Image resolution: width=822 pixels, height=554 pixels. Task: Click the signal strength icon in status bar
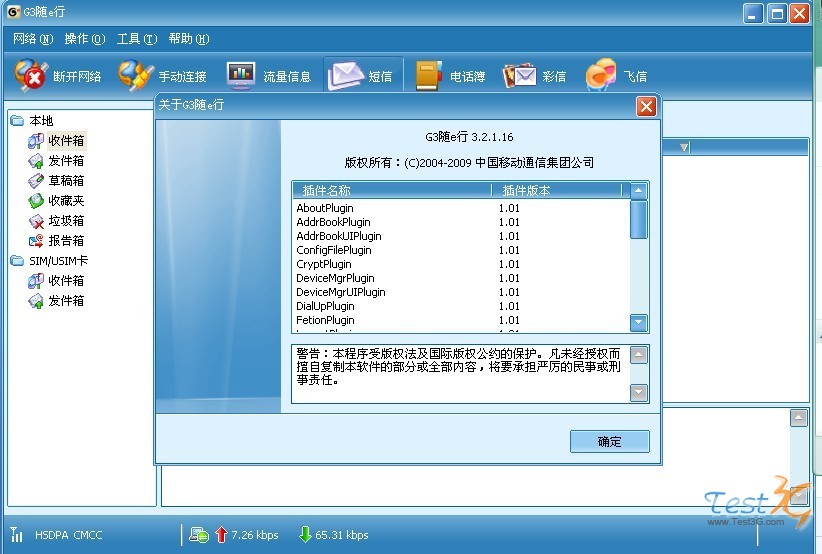pos(17,535)
